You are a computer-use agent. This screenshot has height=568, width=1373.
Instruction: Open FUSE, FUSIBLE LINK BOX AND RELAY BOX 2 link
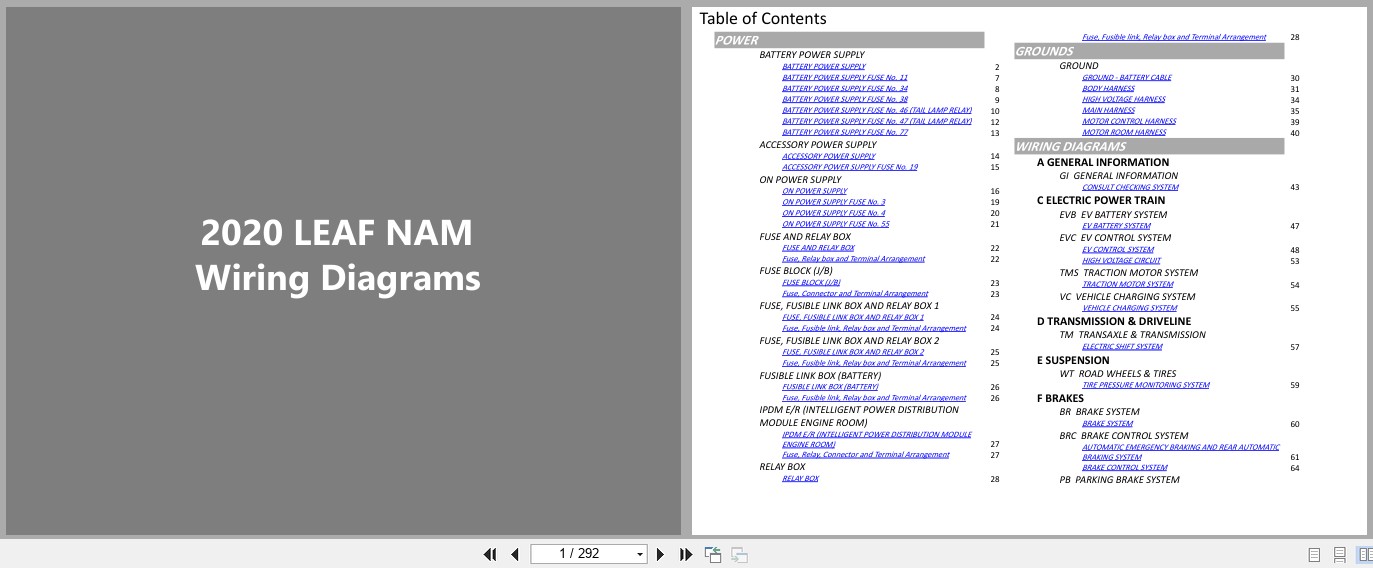(853, 352)
